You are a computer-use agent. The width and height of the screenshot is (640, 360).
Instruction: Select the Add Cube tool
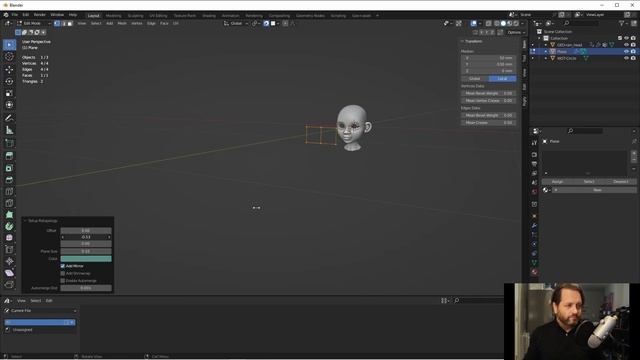pyautogui.click(x=9, y=143)
